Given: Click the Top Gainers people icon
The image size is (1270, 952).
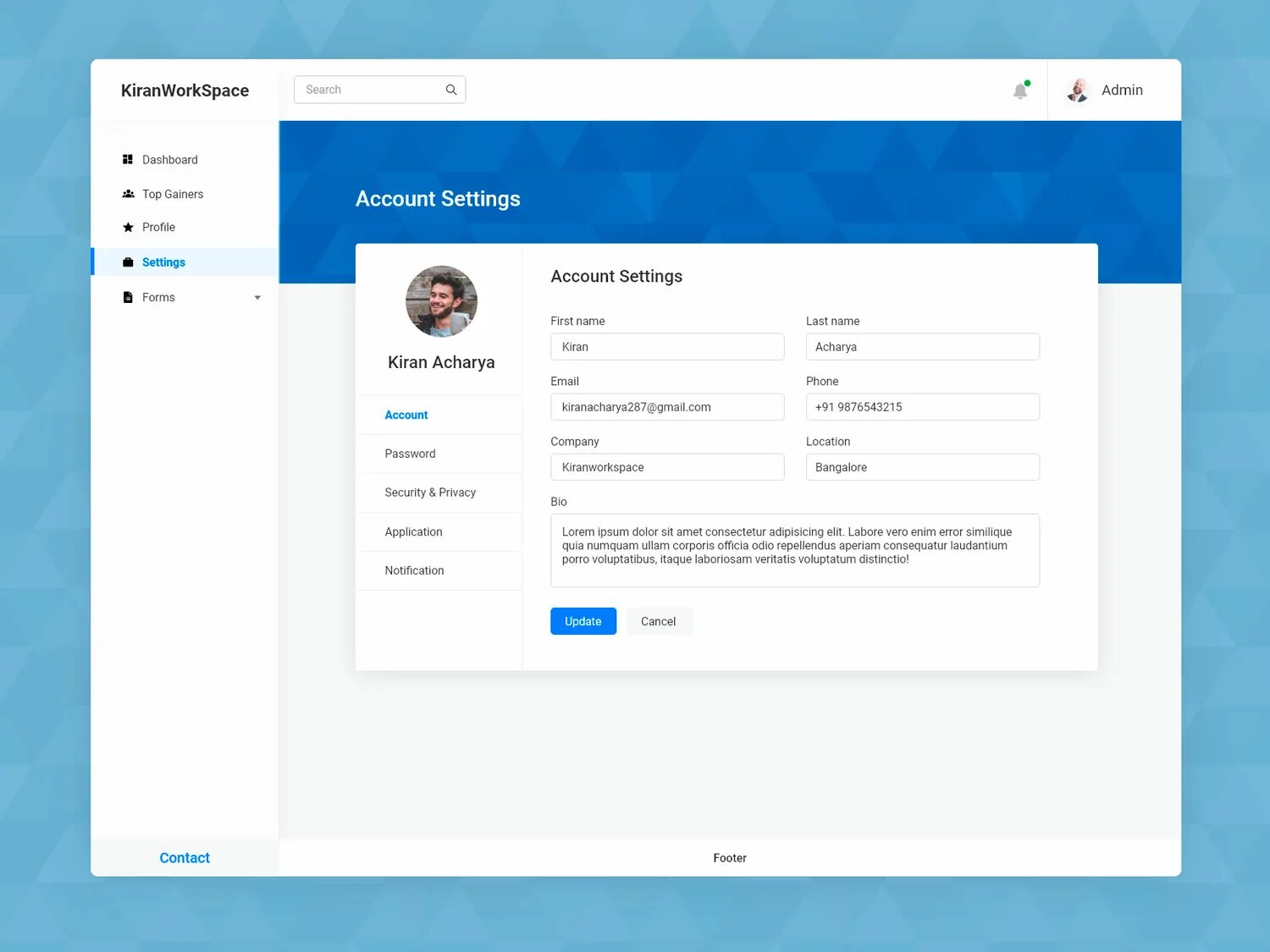Looking at the screenshot, I should pyautogui.click(x=128, y=194).
